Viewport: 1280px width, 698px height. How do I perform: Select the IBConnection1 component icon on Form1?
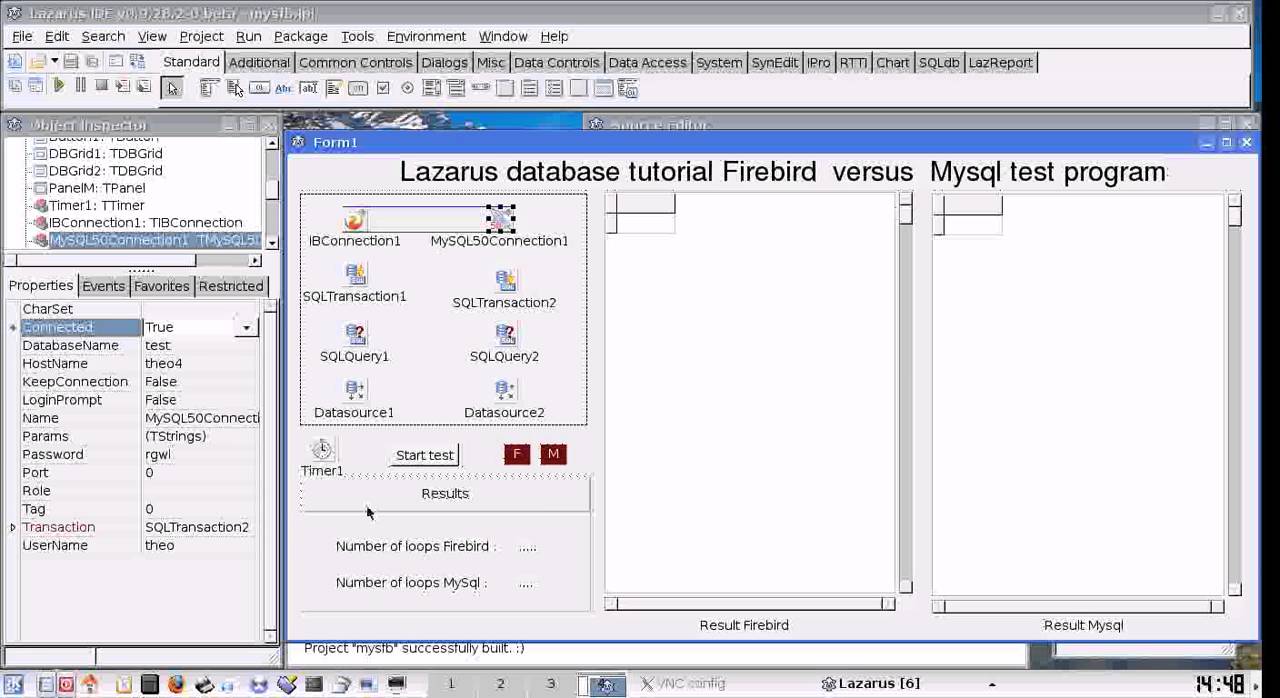[354, 219]
